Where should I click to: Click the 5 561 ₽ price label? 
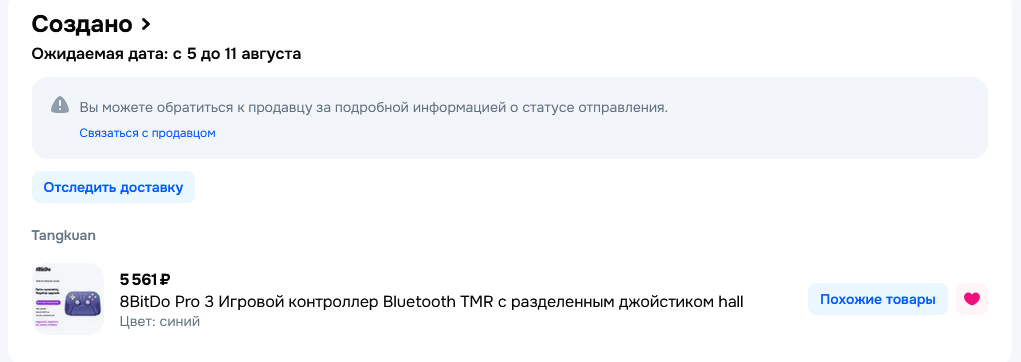click(x=145, y=280)
